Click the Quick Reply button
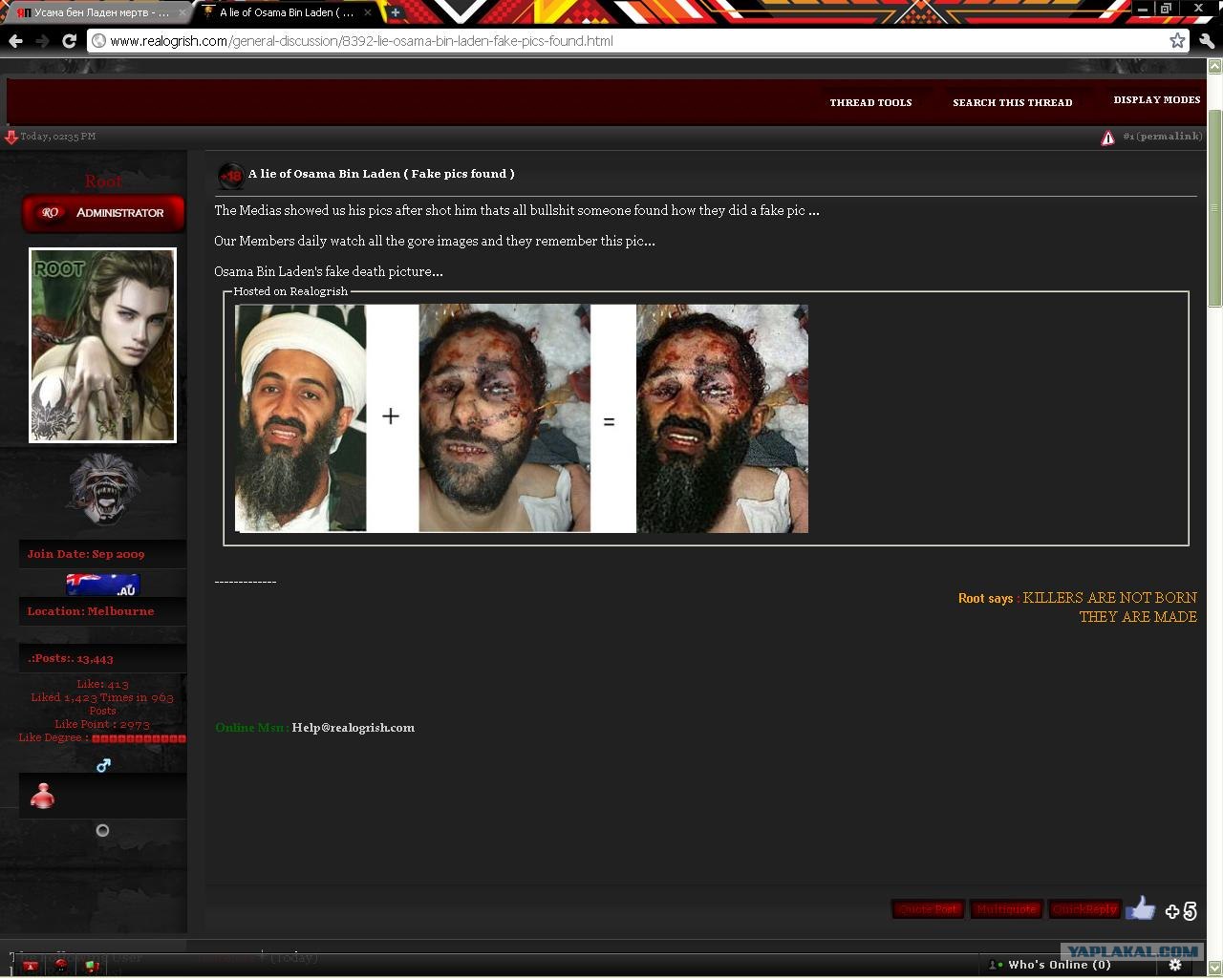This screenshot has height=980, width=1223. pos(1084,909)
